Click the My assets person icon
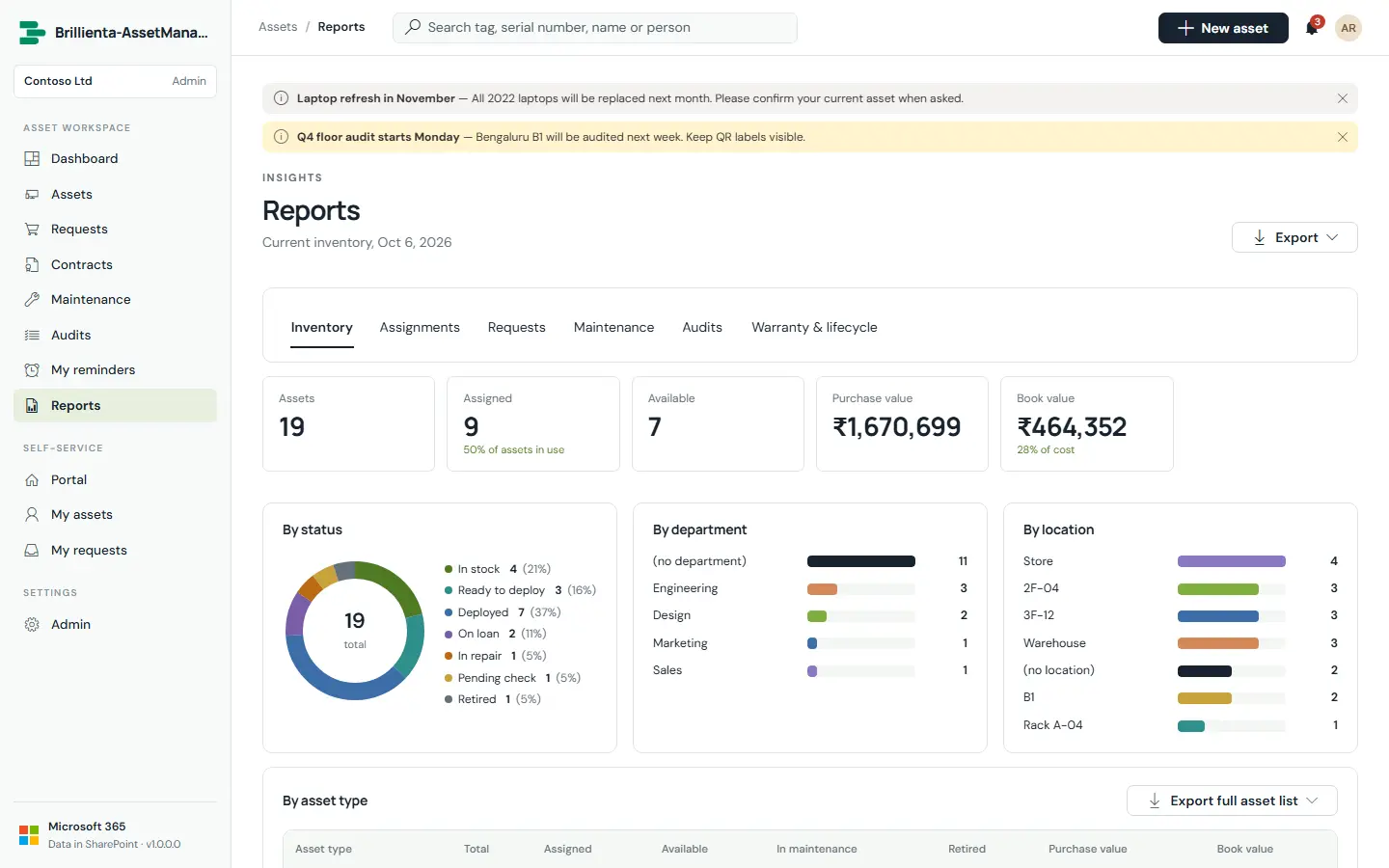 [32, 515]
